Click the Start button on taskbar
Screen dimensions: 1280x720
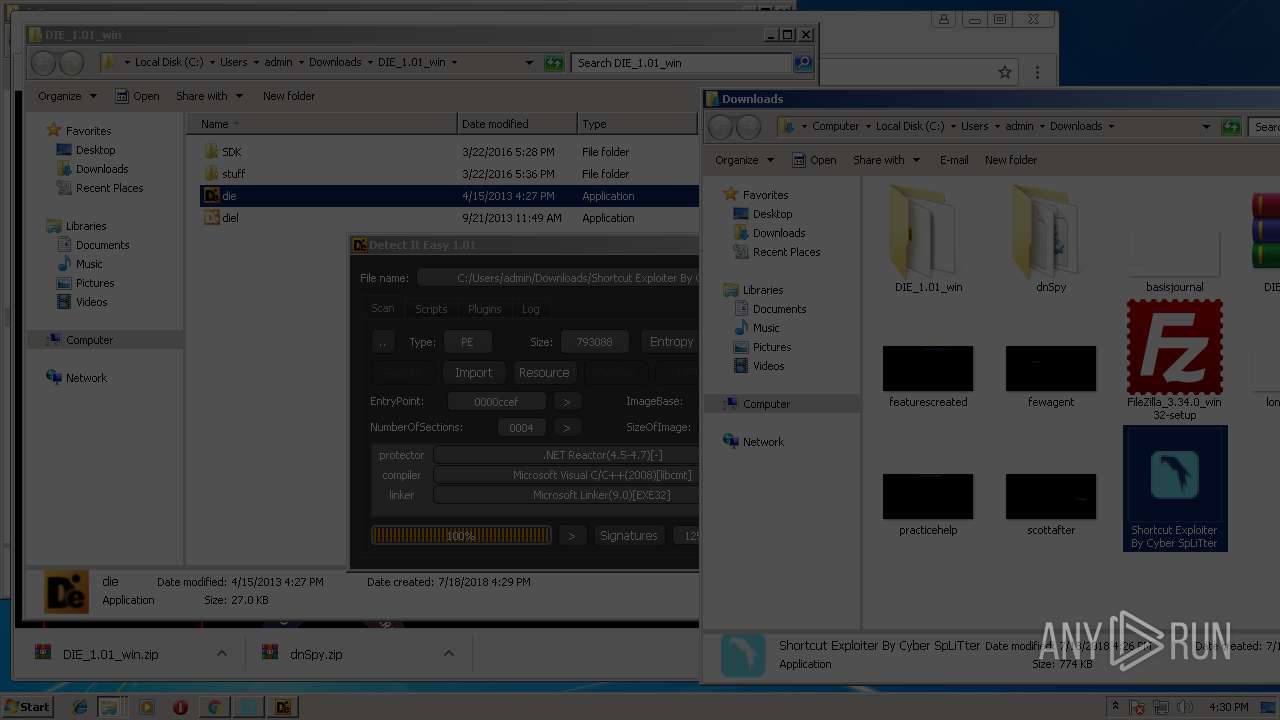28,707
